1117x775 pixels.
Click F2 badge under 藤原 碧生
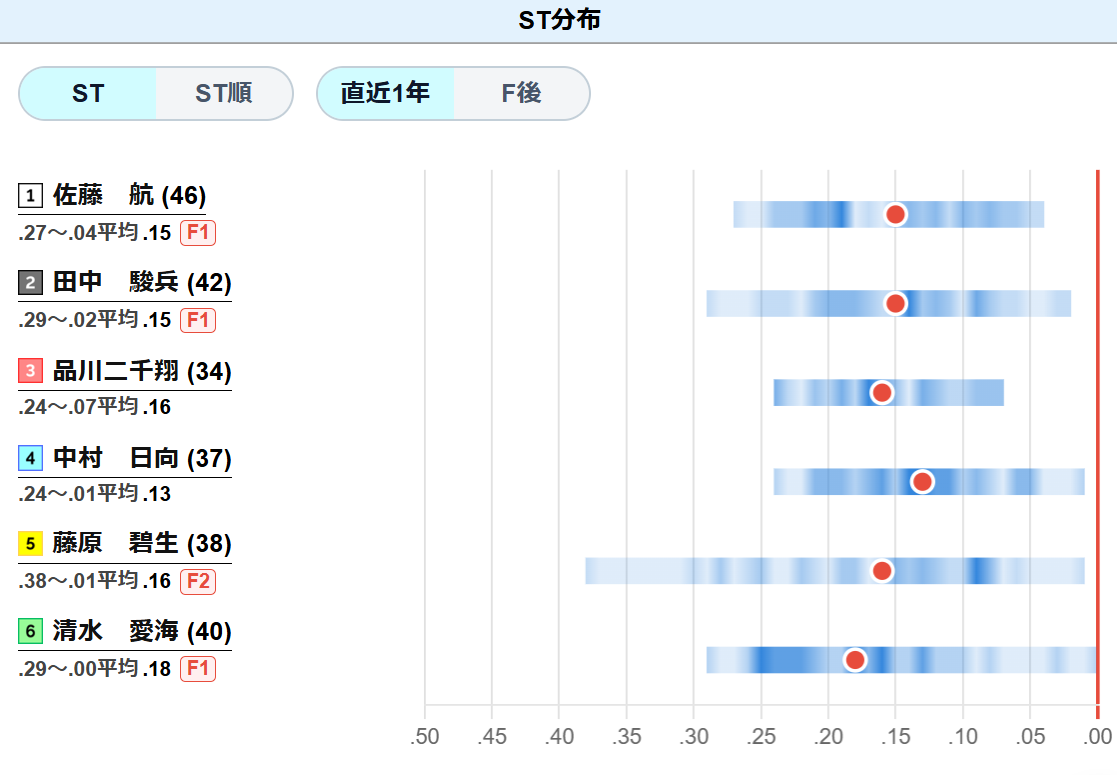coord(198,581)
